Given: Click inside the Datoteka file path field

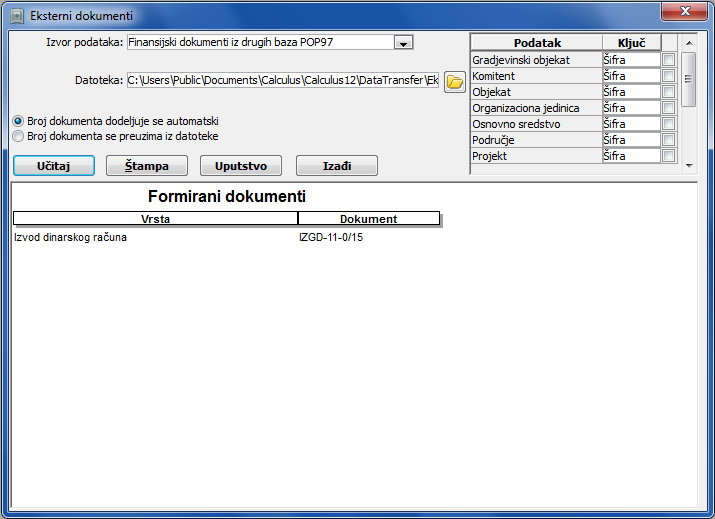Looking at the screenshot, I should [x=282, y=80].
